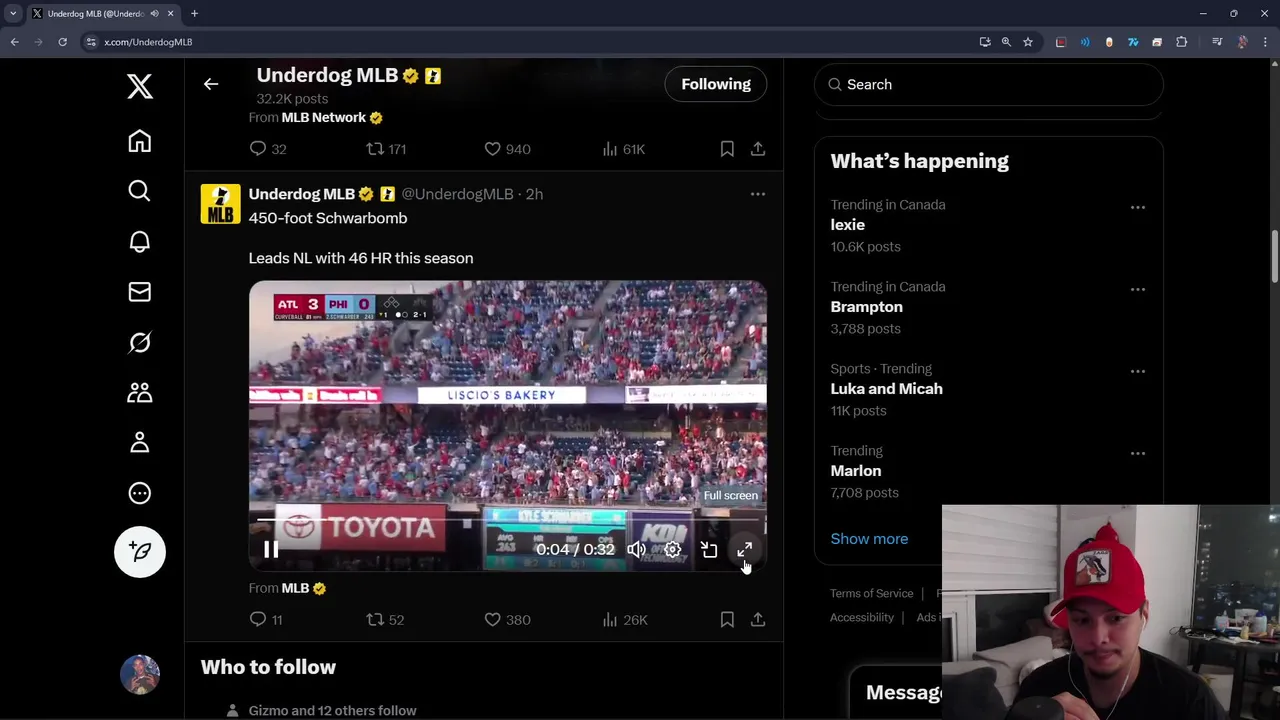Screen dimensions: 1280x720
Task: Open the X logo home link
Action: tap(140, 87)
